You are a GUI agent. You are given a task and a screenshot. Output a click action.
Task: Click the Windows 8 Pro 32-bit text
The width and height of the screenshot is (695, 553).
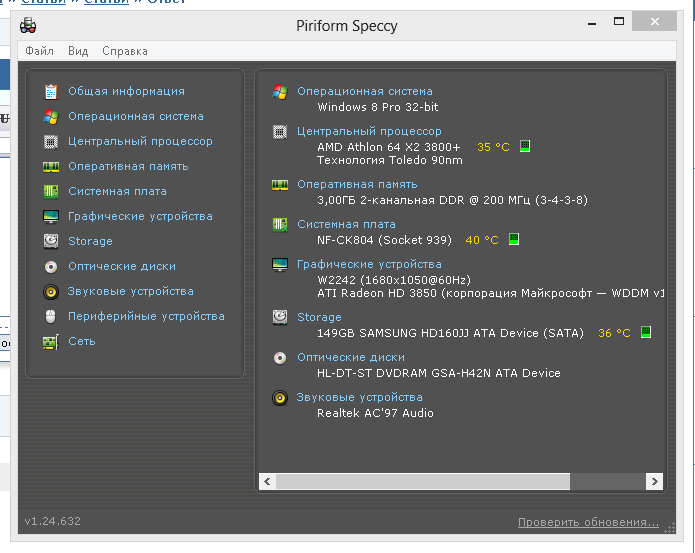[378, 107]
